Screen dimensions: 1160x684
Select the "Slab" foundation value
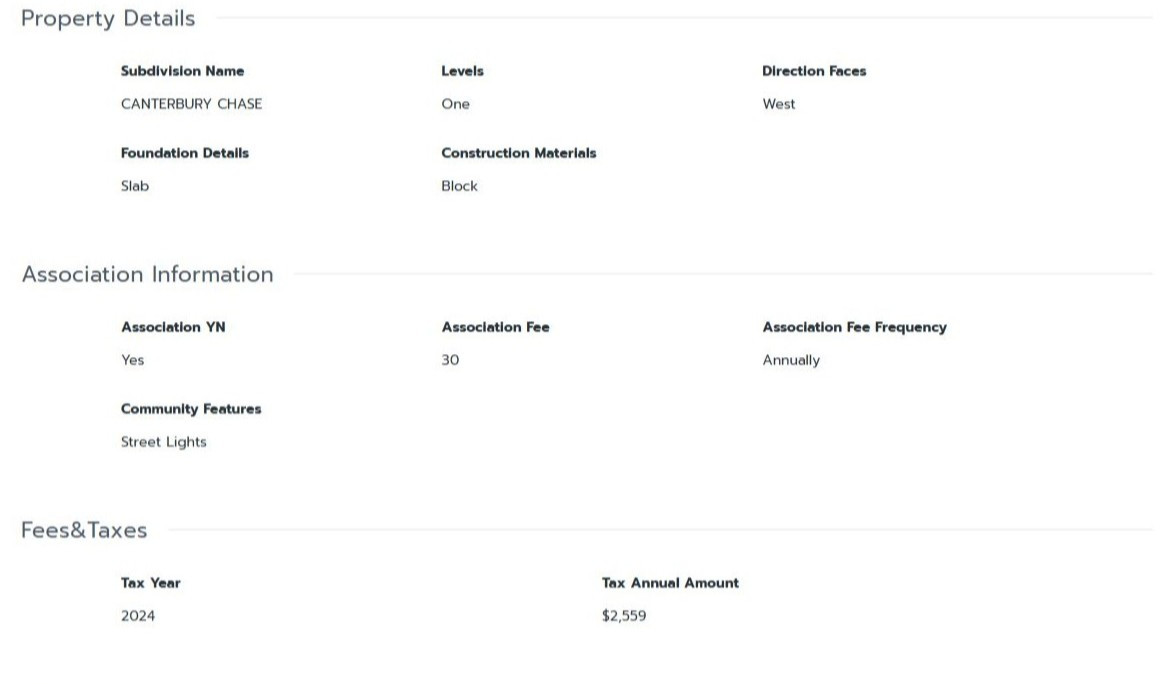[x=135, y=186]
